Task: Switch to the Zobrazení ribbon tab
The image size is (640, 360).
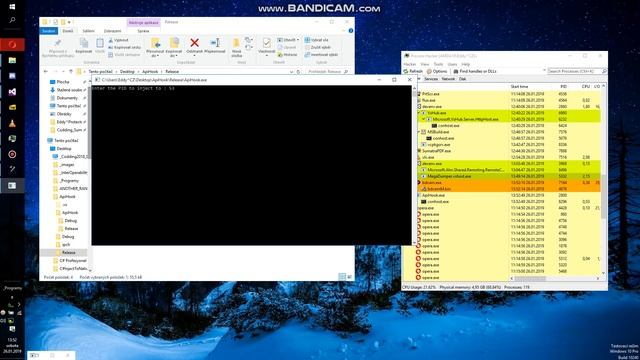Action: pos(112,31)
